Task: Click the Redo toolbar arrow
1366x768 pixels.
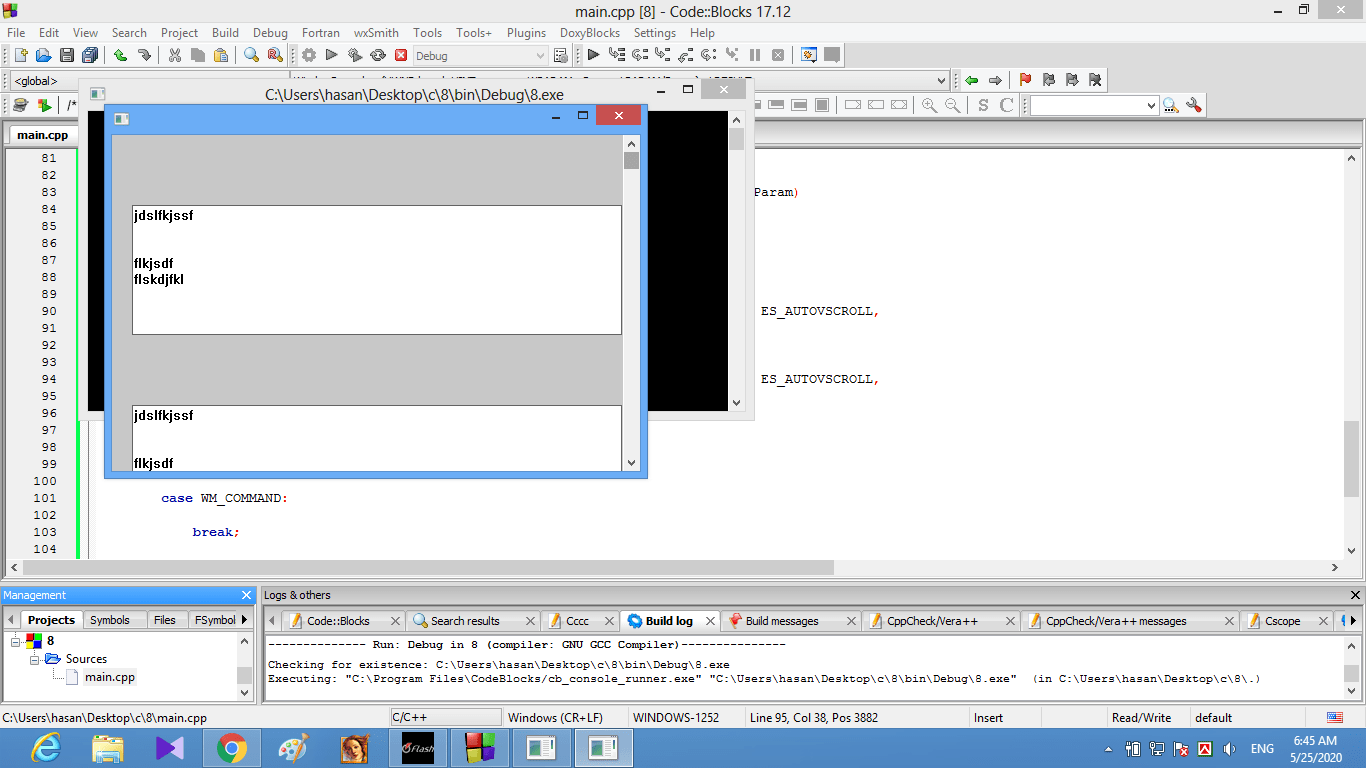Action: pos(144,55)
